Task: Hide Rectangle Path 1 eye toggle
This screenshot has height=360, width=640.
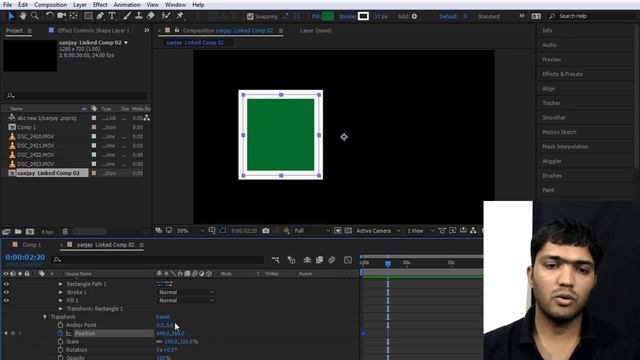Action: point(6,284)
